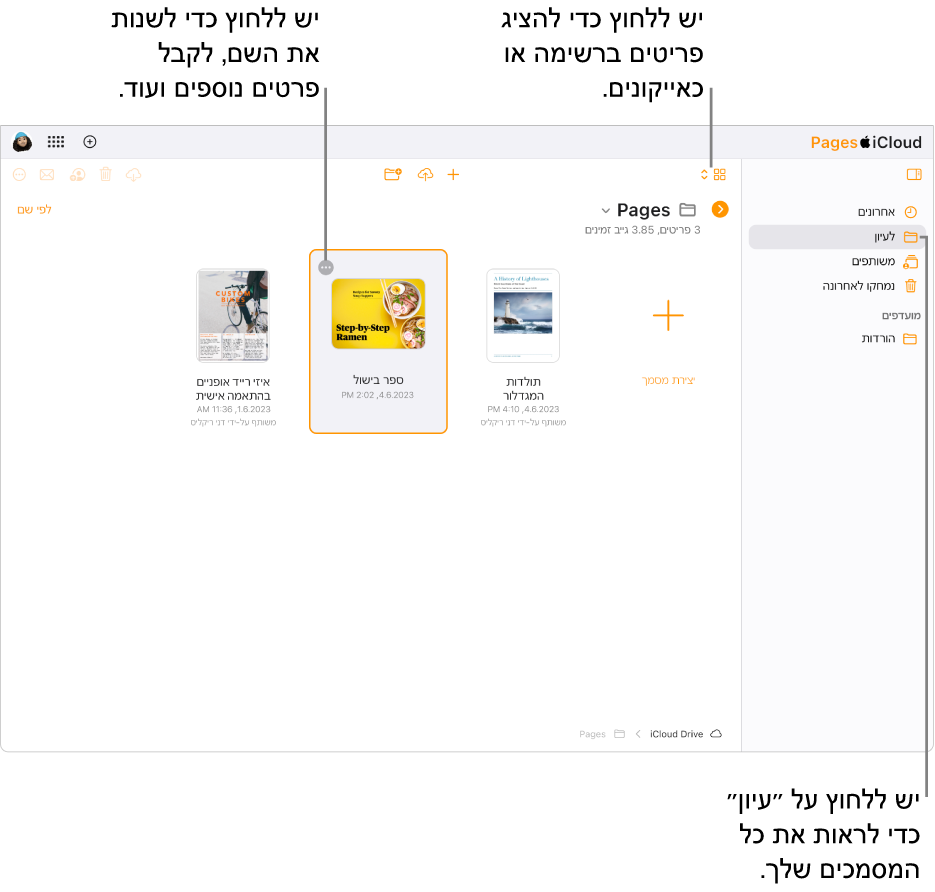Click the plus icon to create new document
Image resolution: width=935 pixels, height=892 pixels.
coord(453,174)
